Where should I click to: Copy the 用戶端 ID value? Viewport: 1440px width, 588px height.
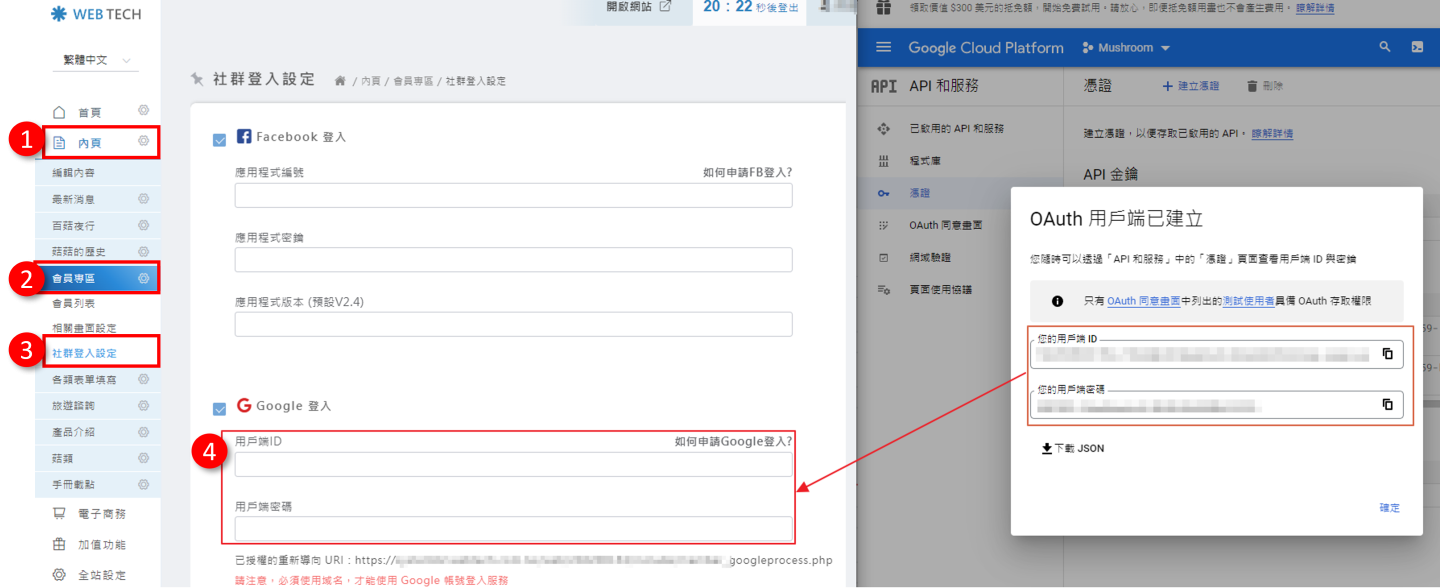1387,354
